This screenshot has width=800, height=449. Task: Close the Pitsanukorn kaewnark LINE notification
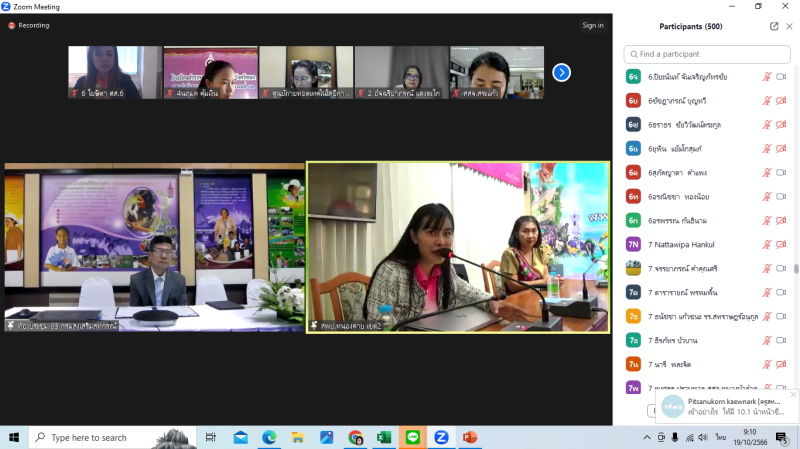(793, 395)
